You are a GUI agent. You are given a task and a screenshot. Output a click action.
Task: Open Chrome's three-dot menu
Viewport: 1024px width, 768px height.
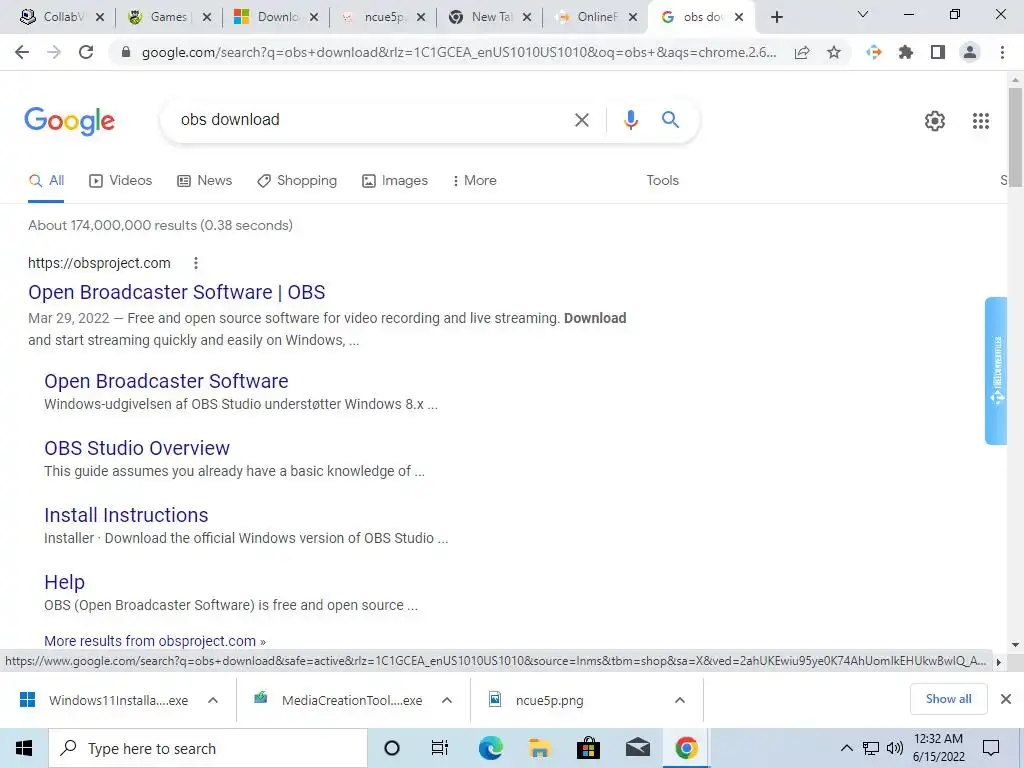point(1002,52)
